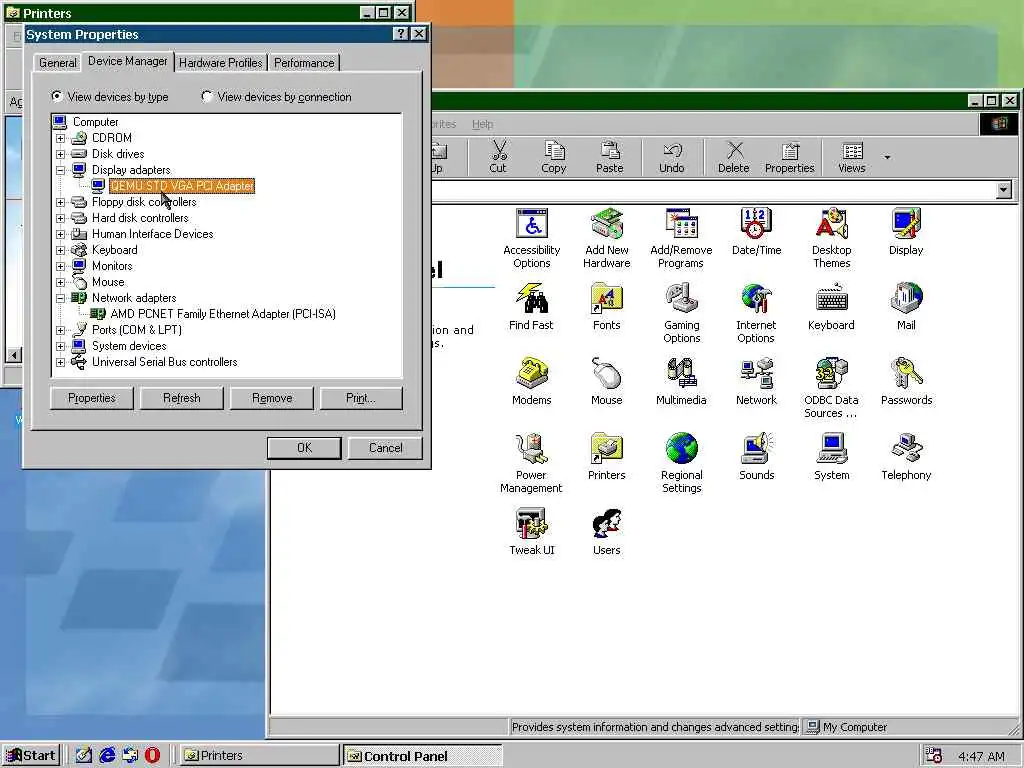
Task: Click the Delete toolbar button
Action: coord(733,157)
